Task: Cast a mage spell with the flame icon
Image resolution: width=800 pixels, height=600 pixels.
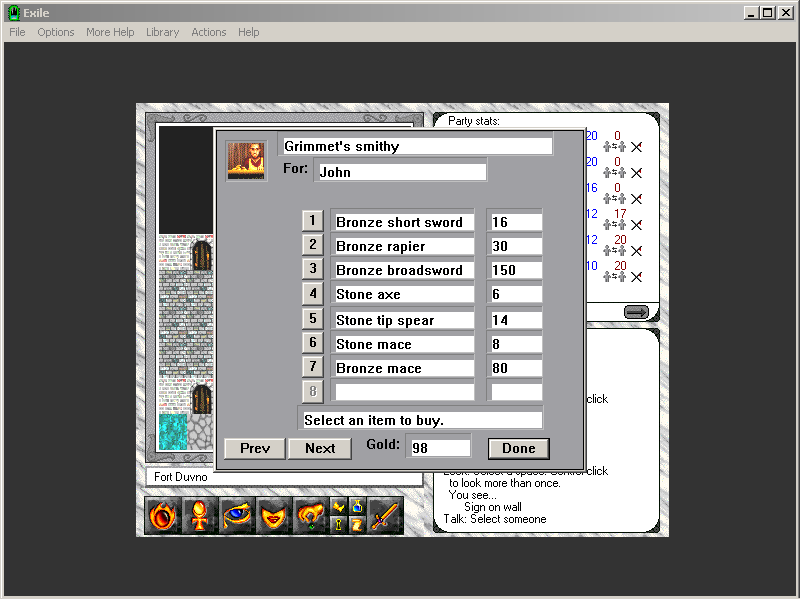Action: coord(163,516)
